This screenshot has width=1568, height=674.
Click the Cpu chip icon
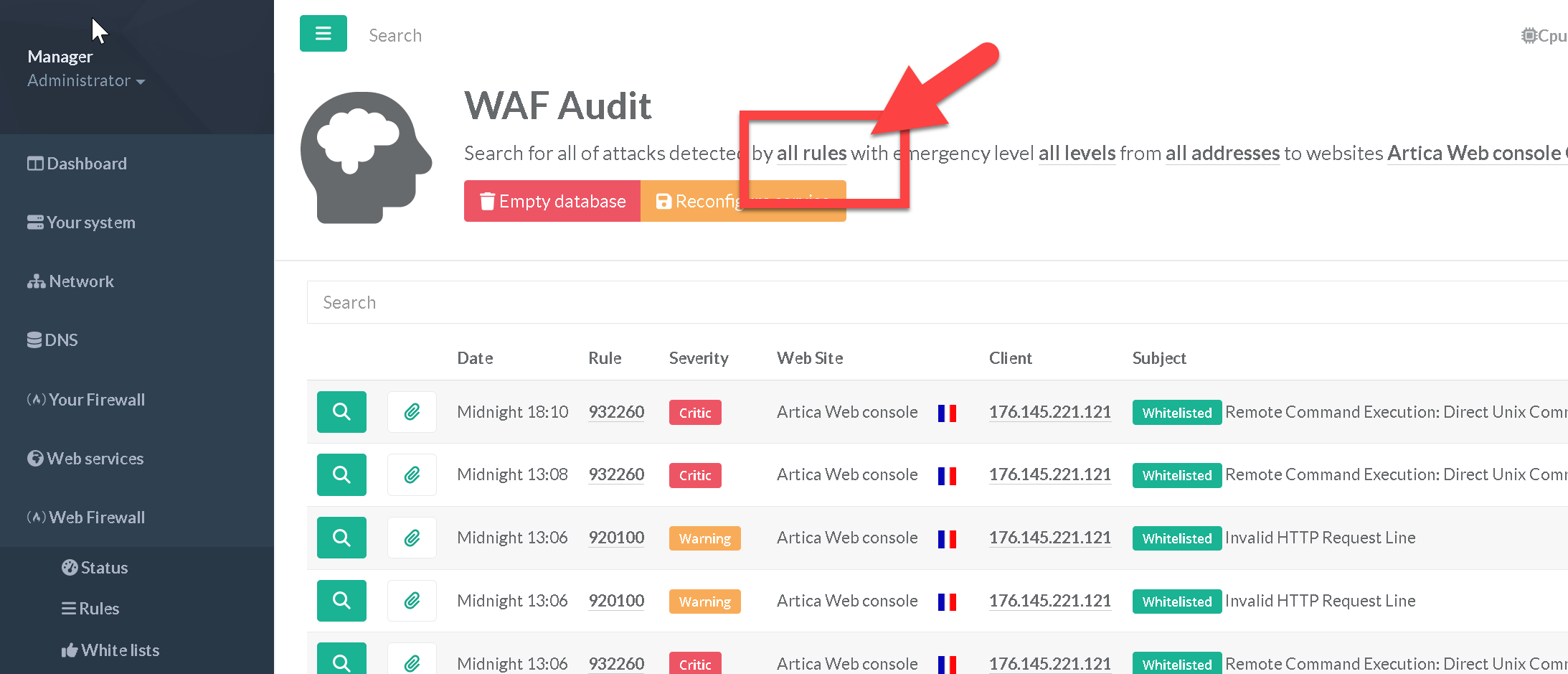[1529, 35]
